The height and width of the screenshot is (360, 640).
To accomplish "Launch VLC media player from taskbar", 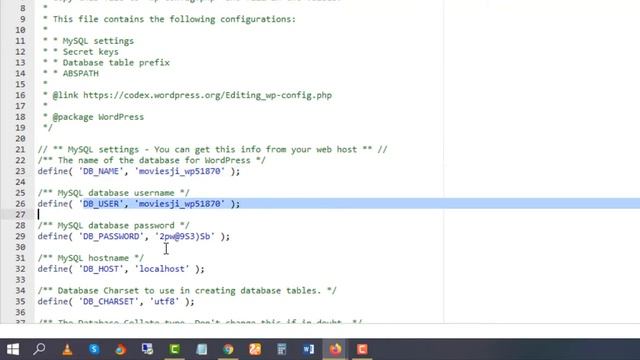I will (67, 349).
